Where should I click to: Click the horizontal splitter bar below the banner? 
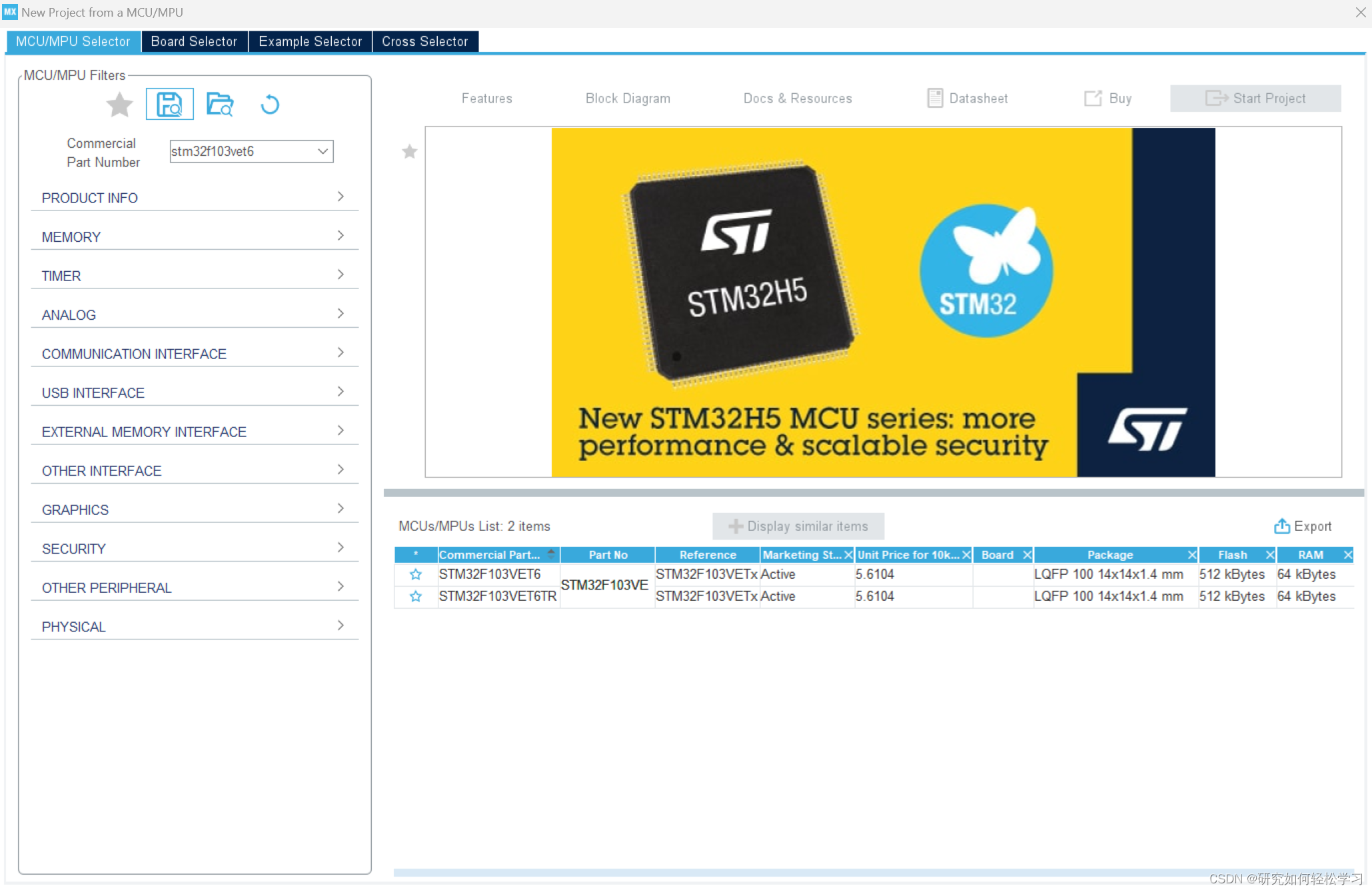click(873, 493)
